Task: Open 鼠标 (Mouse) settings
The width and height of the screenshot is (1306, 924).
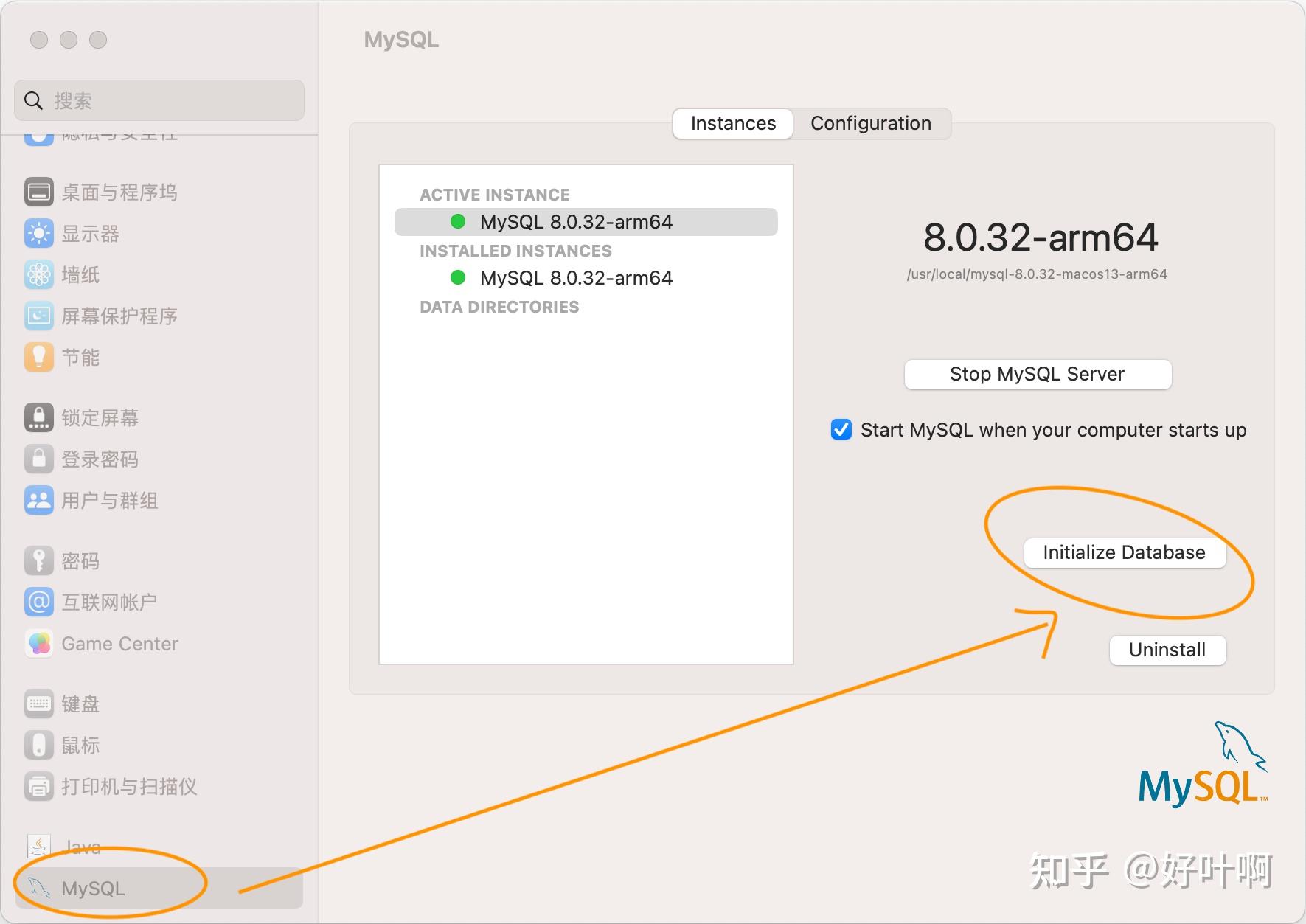Action: tap(78, 745)
